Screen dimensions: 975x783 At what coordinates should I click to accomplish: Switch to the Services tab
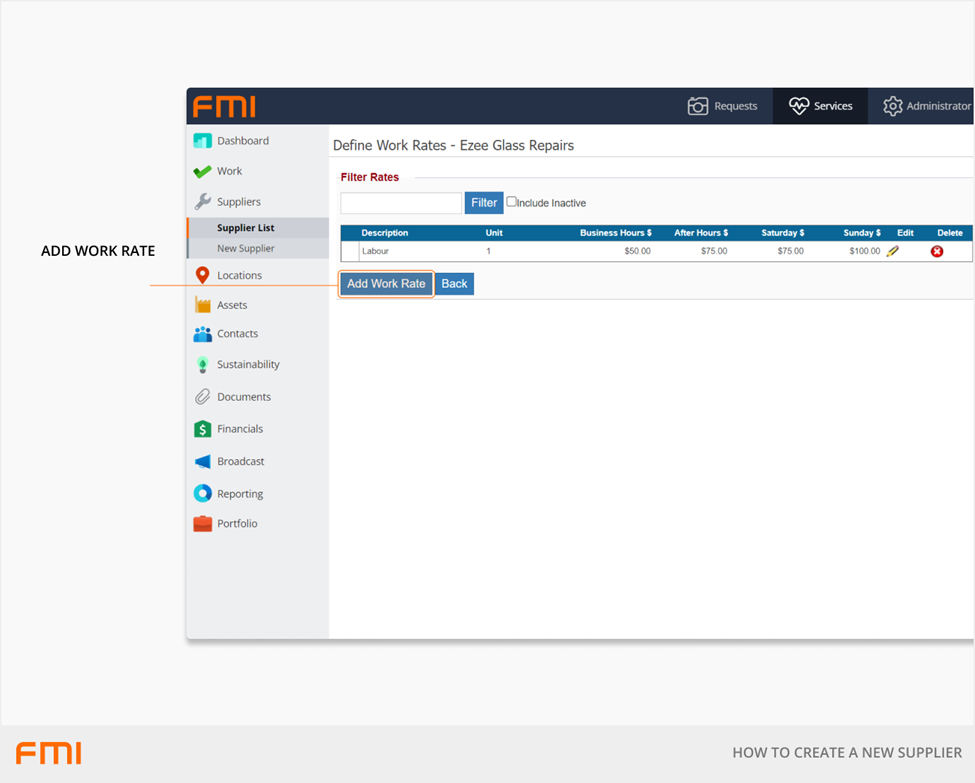pos(820,106)
